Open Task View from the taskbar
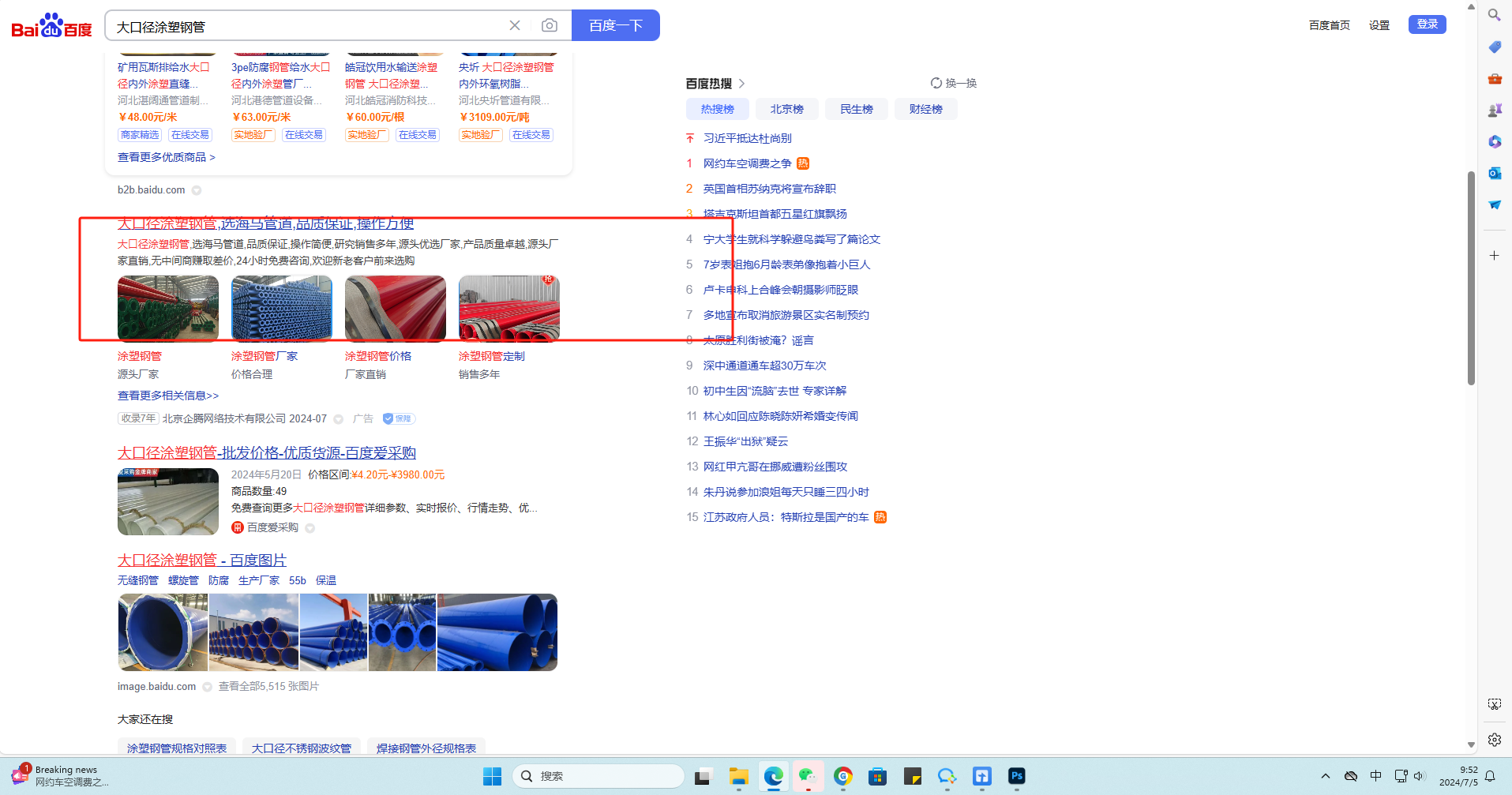 (703, 777)
